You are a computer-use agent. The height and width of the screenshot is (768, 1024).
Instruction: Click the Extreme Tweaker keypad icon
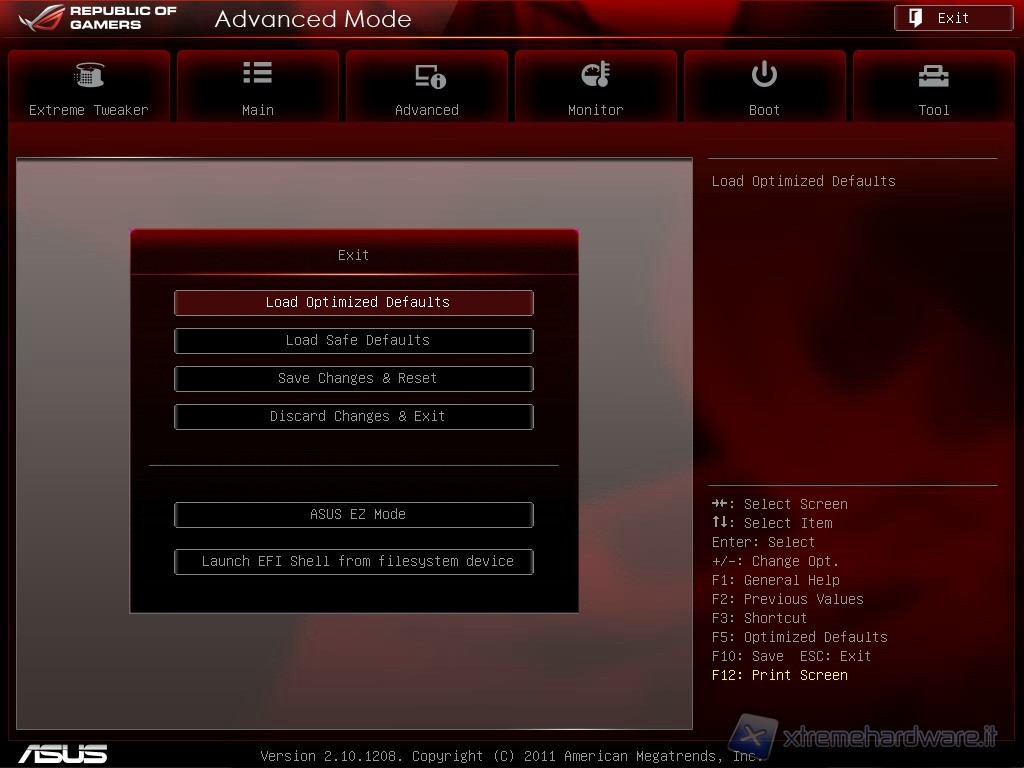(x=89, y=75)
